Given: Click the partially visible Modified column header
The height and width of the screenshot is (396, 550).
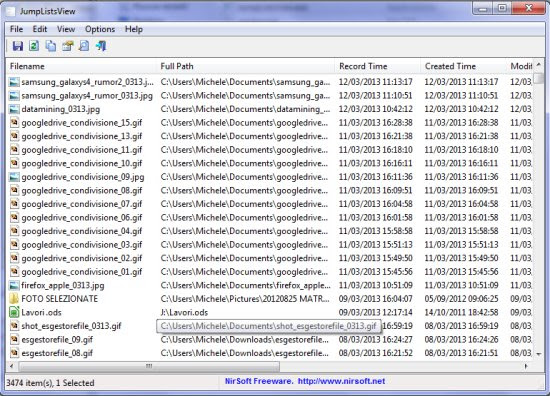Looking at the screenshot, I should point(520,66).
